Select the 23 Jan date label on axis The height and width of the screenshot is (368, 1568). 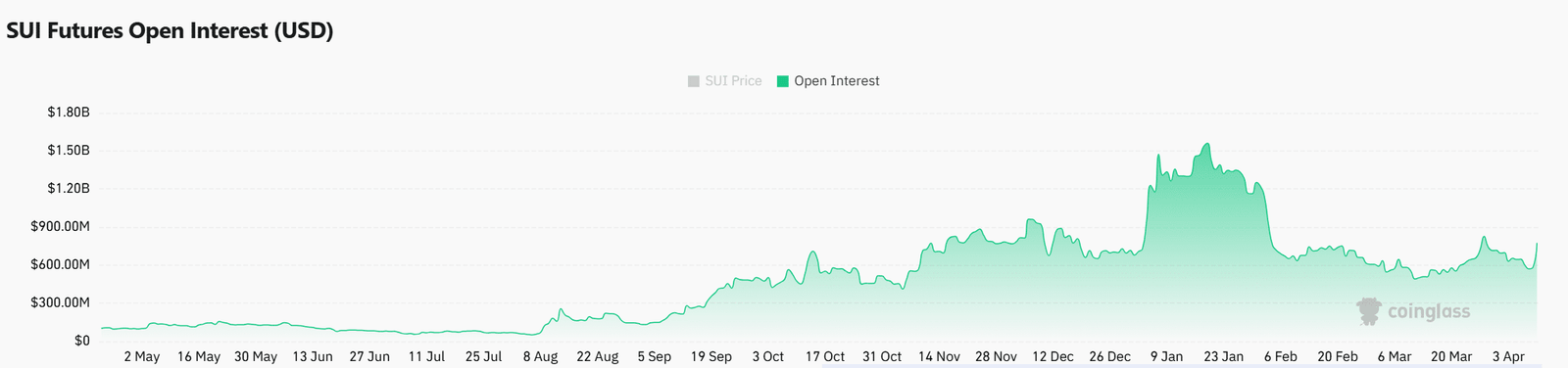point(1223,357)
